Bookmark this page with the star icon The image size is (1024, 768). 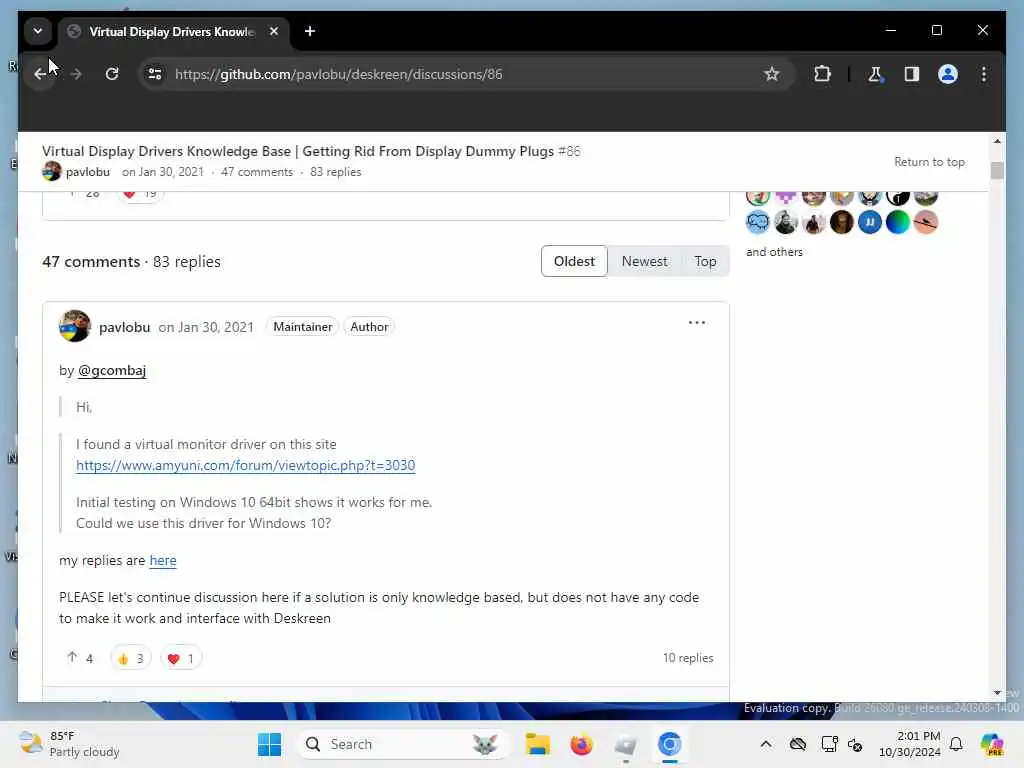pos(771,74)
